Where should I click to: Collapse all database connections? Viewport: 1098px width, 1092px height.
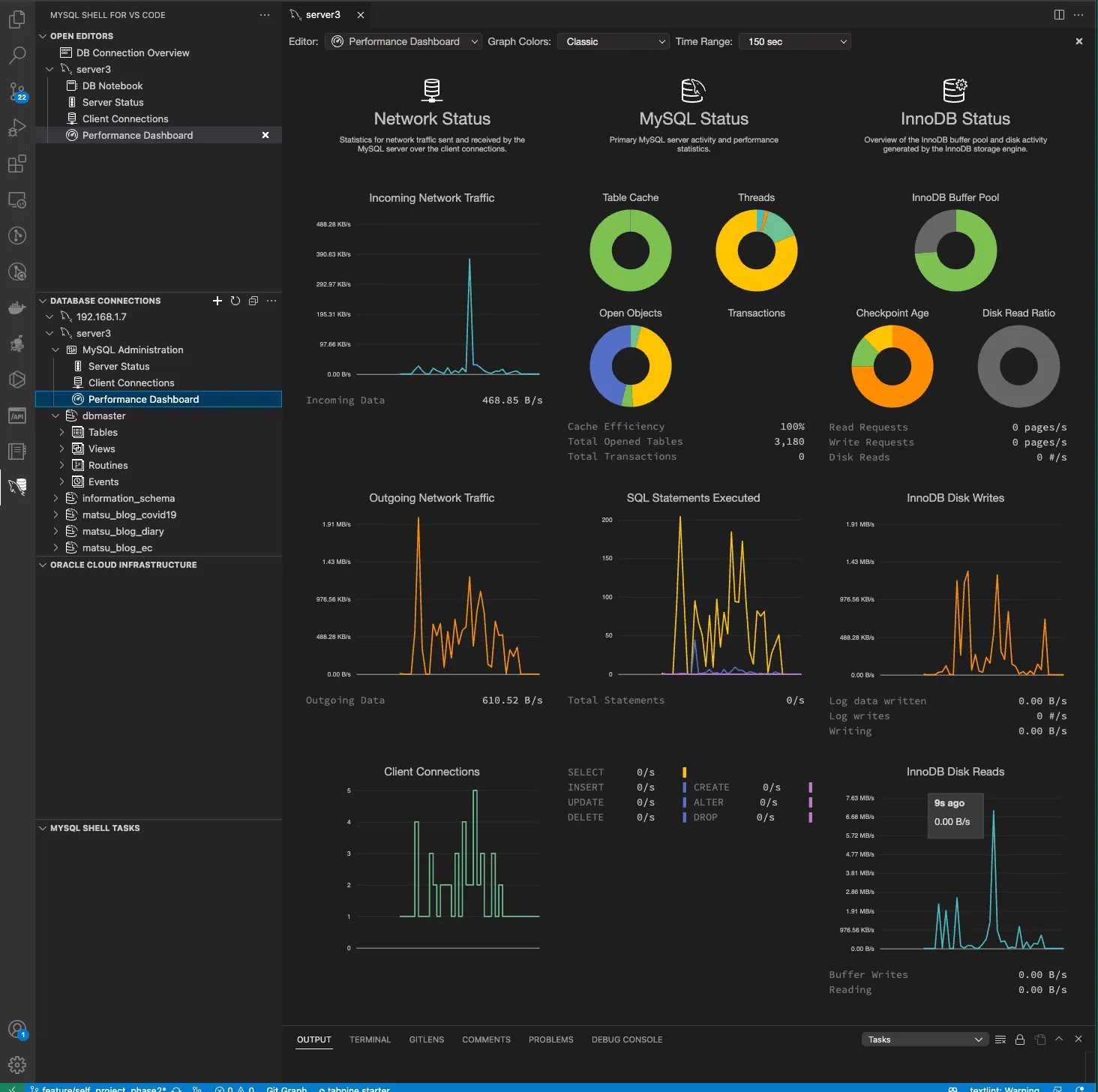click(x=253, y=301)
